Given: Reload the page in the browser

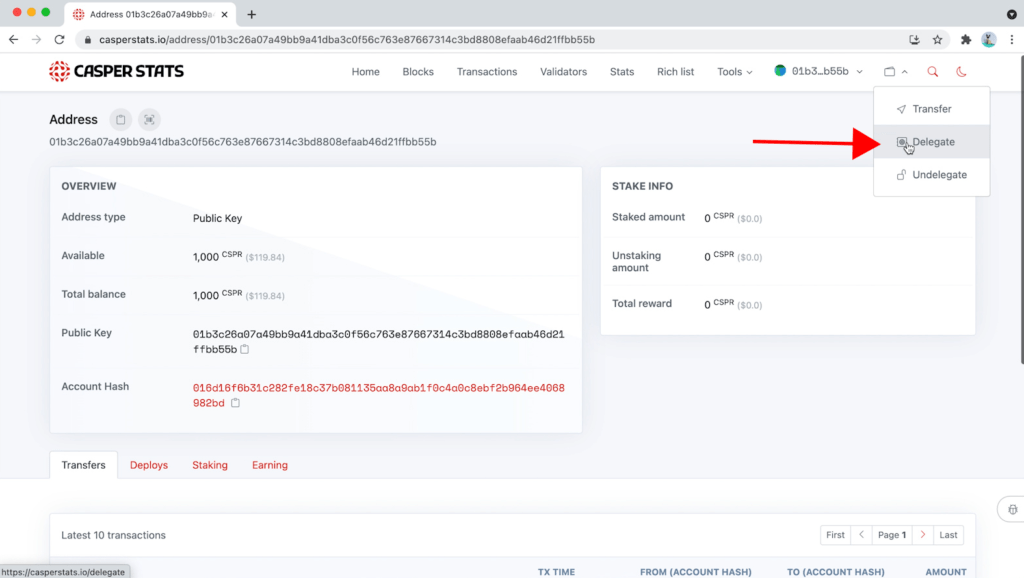Looking at the screenshot, I should [x=59, y=40].
